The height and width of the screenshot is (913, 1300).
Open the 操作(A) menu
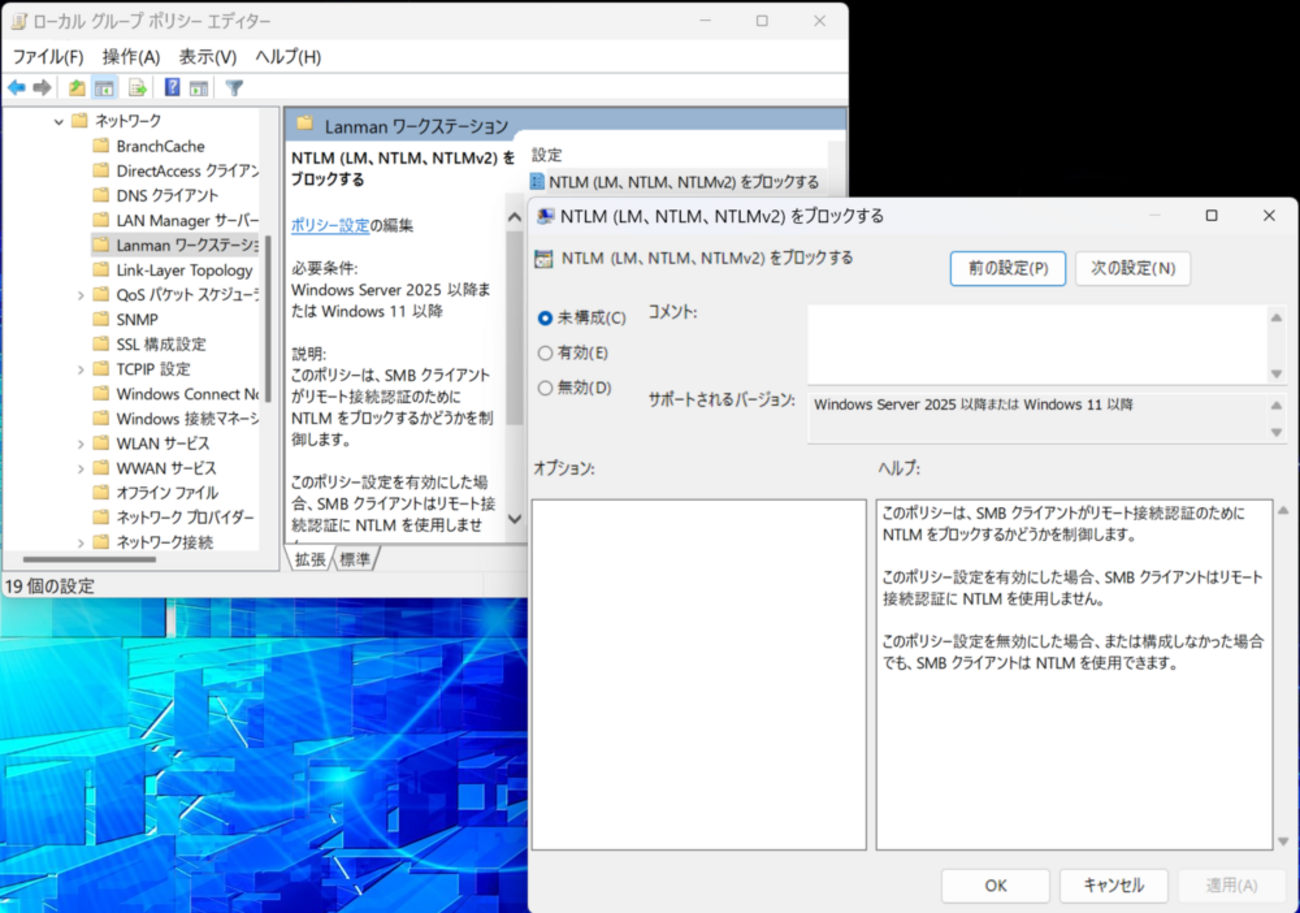coord(131,57)
